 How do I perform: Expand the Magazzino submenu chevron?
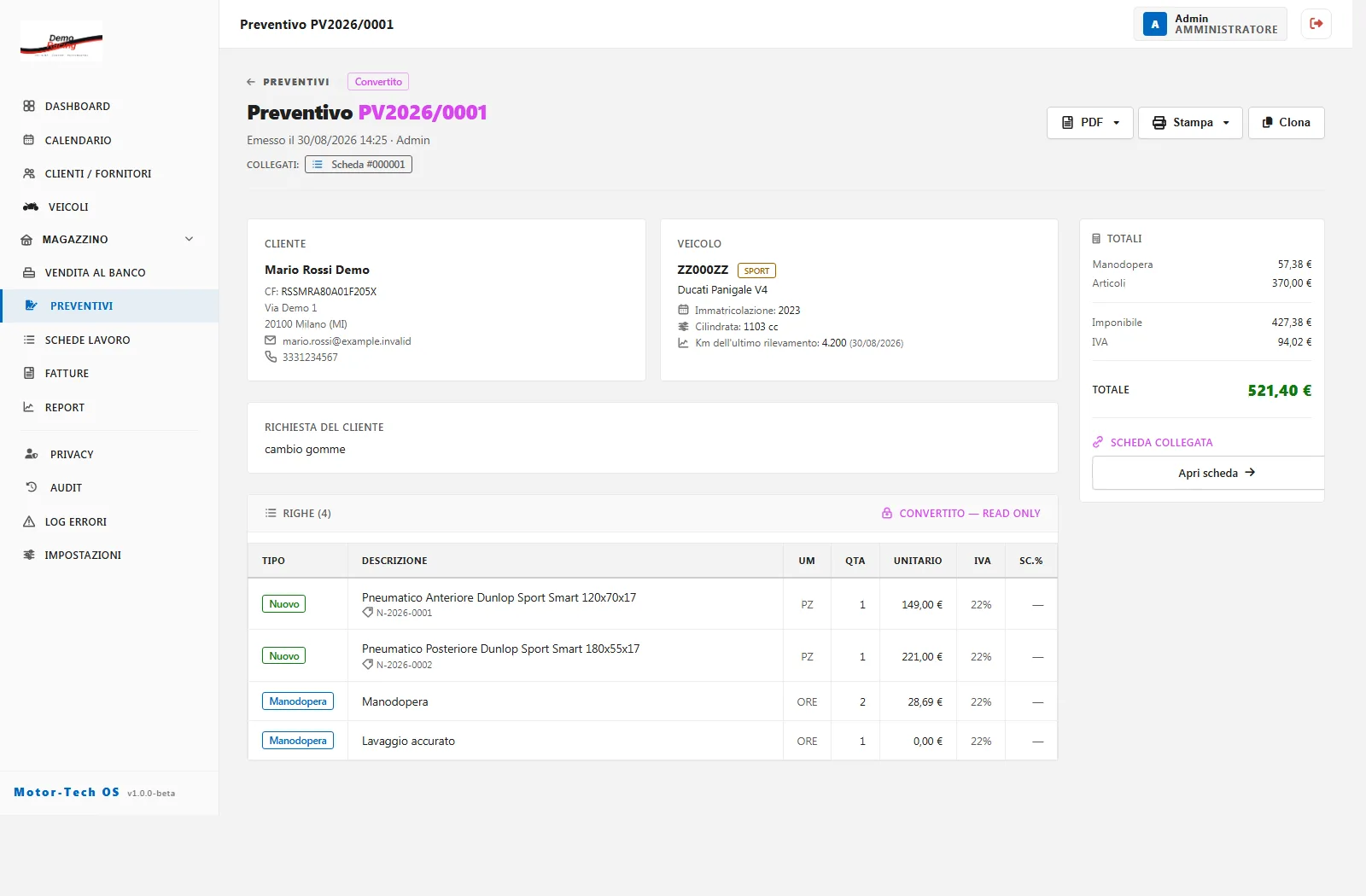tap(190, 239)
